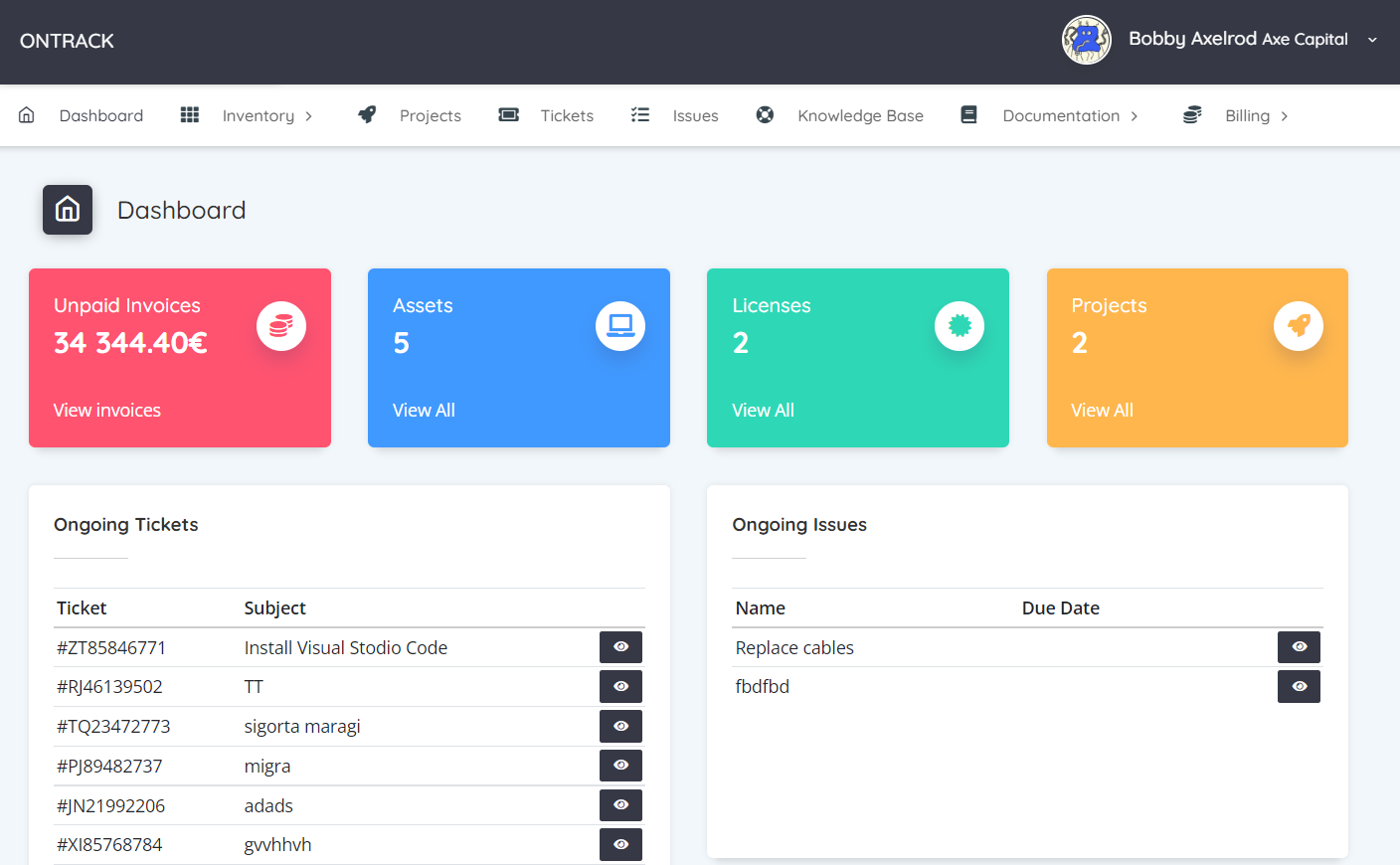This screenshot has width=1400, height=865.
Task: Click View All on the Licenses card
Action: [763, 411]
